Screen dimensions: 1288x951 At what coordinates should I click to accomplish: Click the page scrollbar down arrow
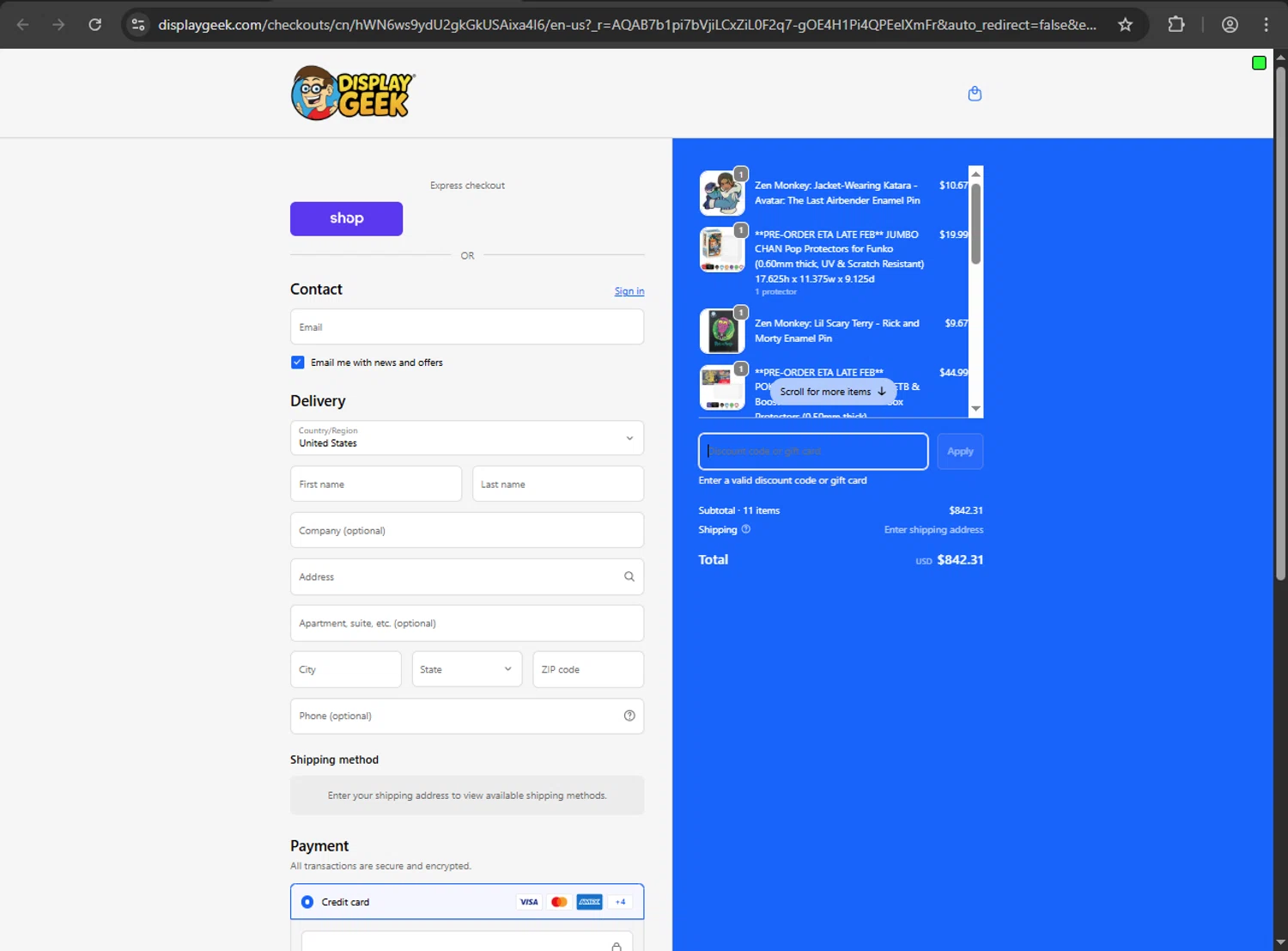[1280, 943]
